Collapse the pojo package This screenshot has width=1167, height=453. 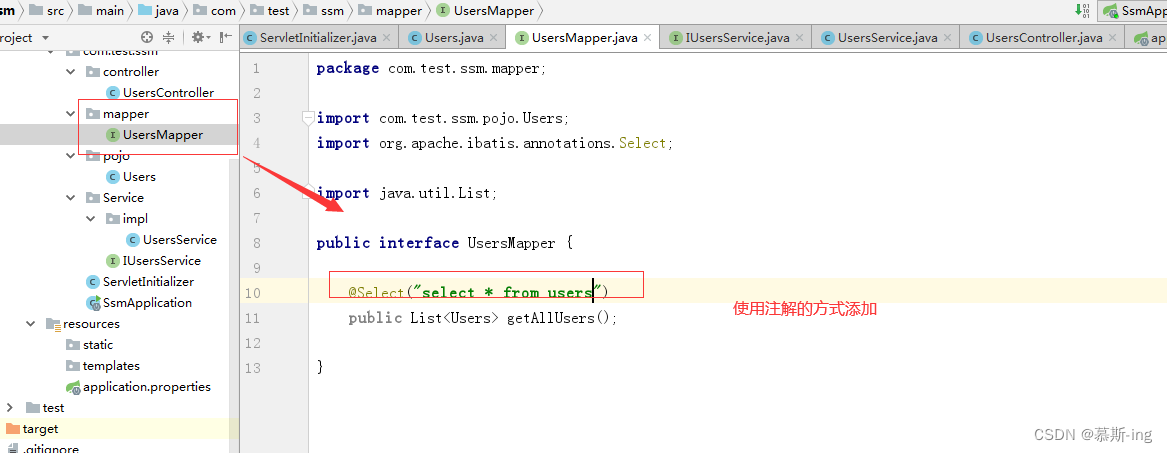pyautogui.click(x=71, y=155)
